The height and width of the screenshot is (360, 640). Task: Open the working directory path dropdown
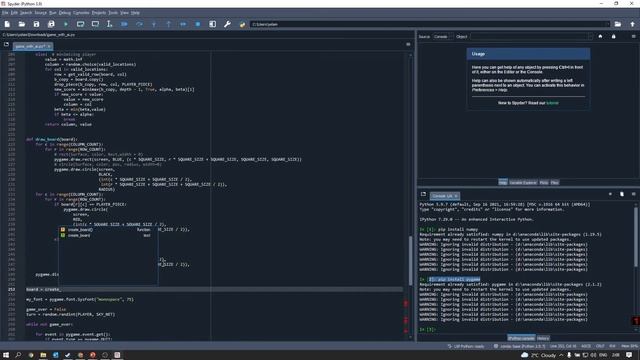pyautogui.click(x=607, y=24)
